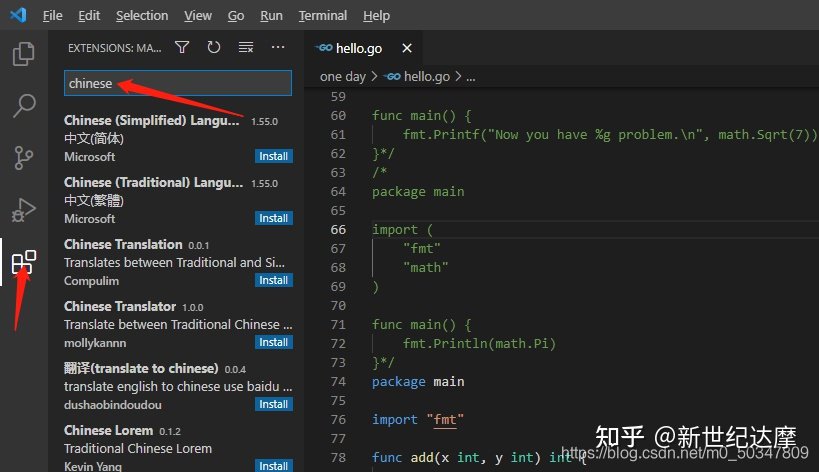Open the Selection menu
The height and width of the screenshot is (472, 819).
pos(142,16)
